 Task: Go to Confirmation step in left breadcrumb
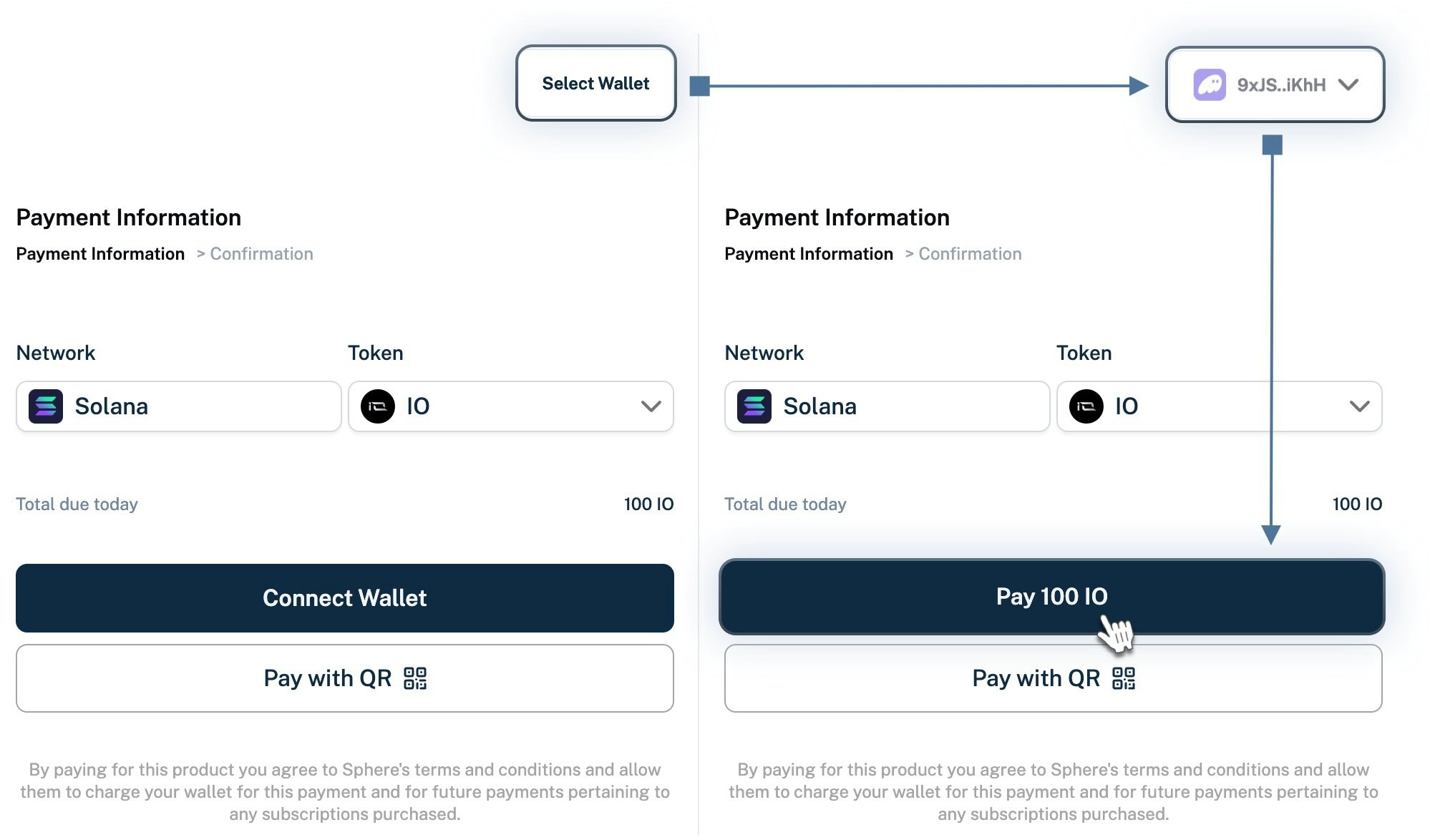pyautogui.click(x=261, y=254)
